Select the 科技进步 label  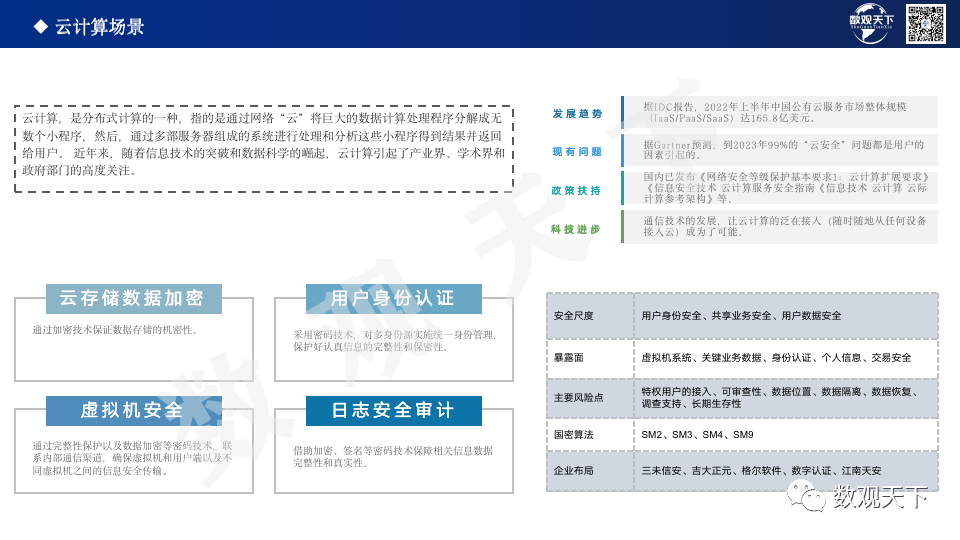click(577, 229)
